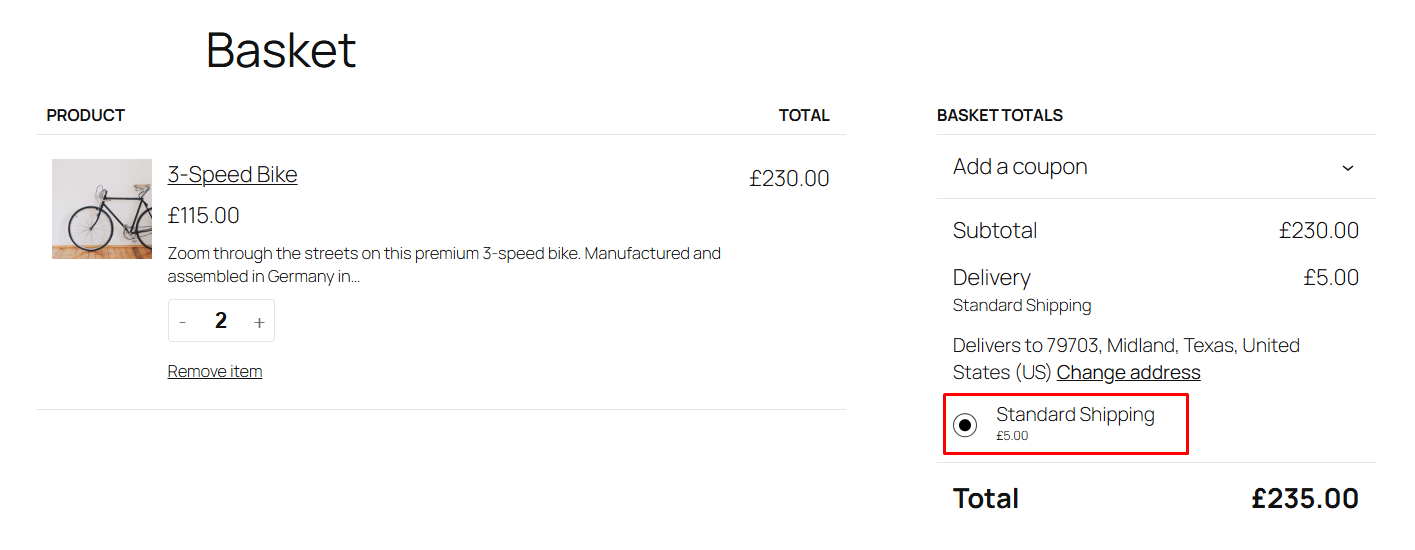1415x550 pixels.
Task: Click the coupon chevron arrow
Action: [x=1347, y=168]
